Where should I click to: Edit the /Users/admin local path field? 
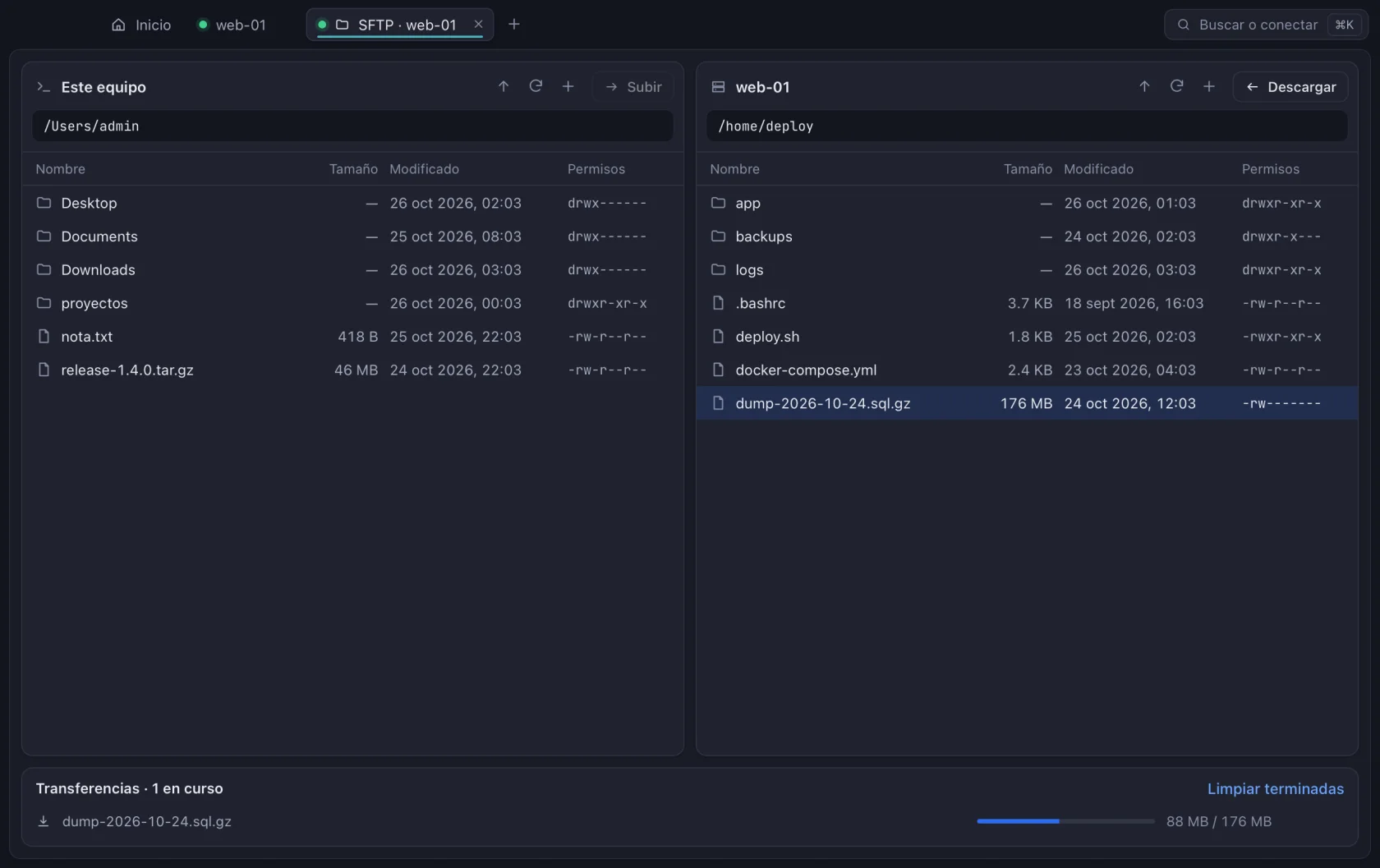click(352, 126)
